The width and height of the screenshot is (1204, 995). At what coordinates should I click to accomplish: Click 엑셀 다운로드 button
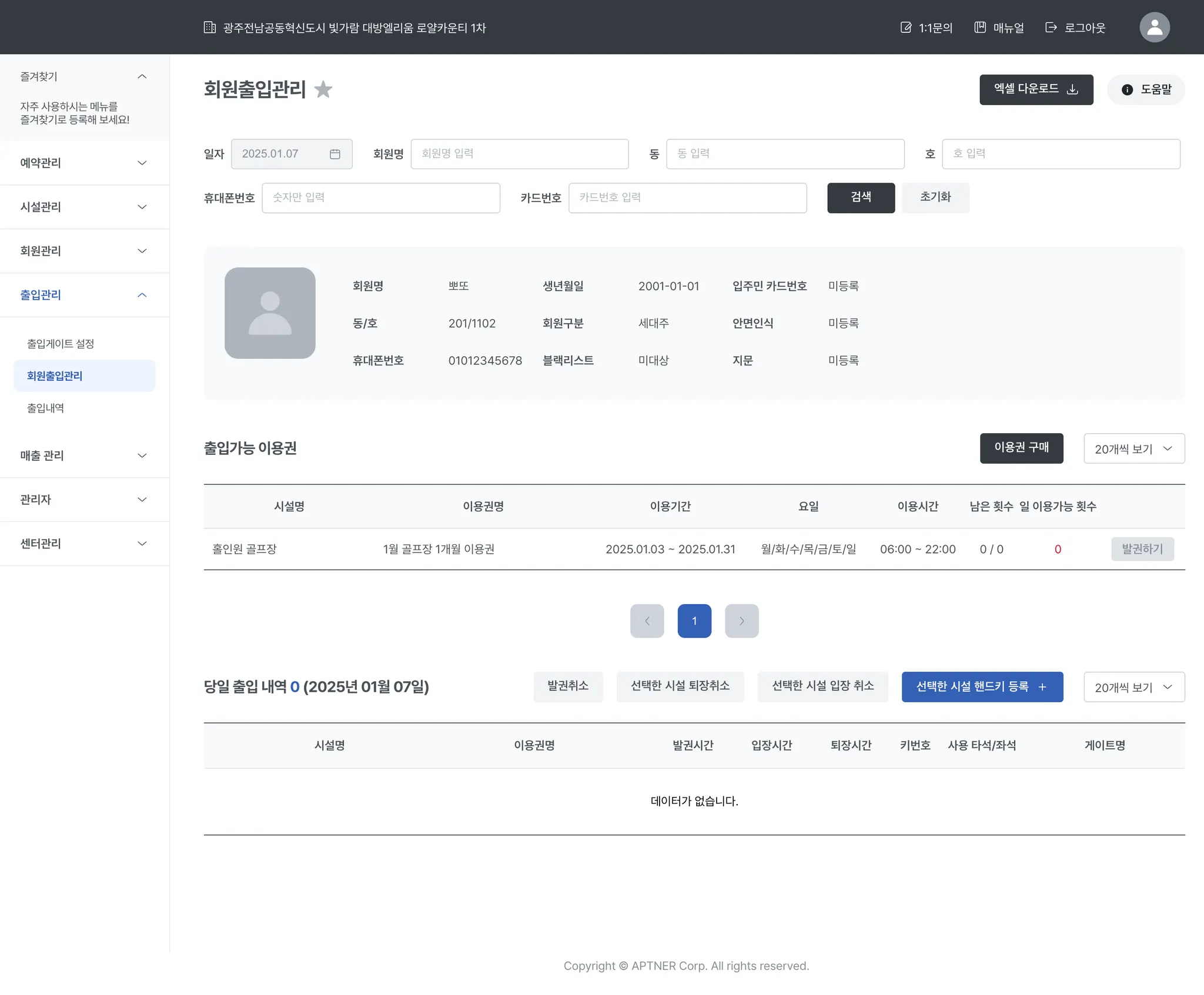point(1036,90)
